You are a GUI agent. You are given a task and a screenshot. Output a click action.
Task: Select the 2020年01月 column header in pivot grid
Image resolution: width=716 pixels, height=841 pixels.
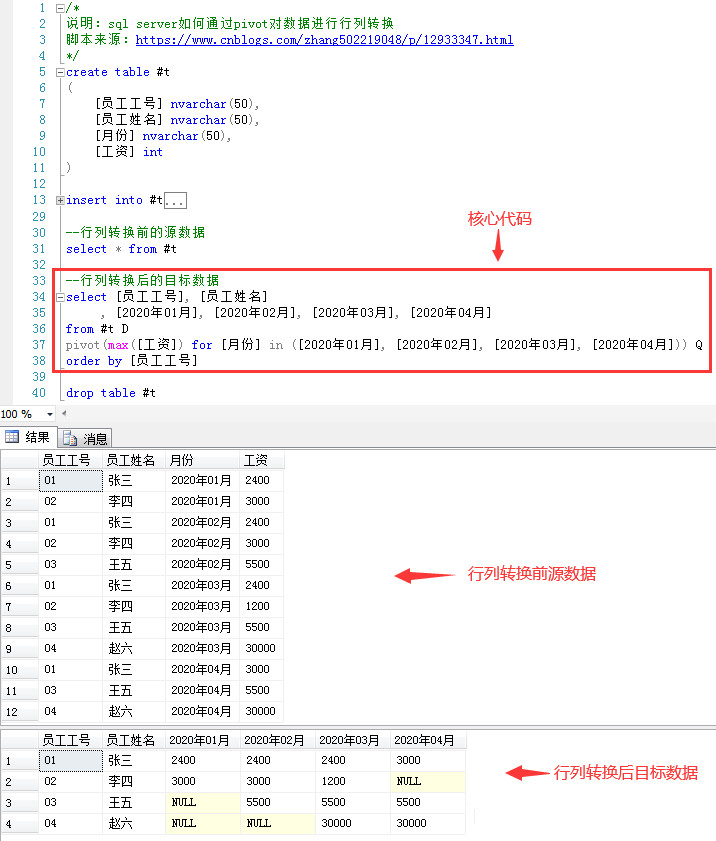point(203,740)
